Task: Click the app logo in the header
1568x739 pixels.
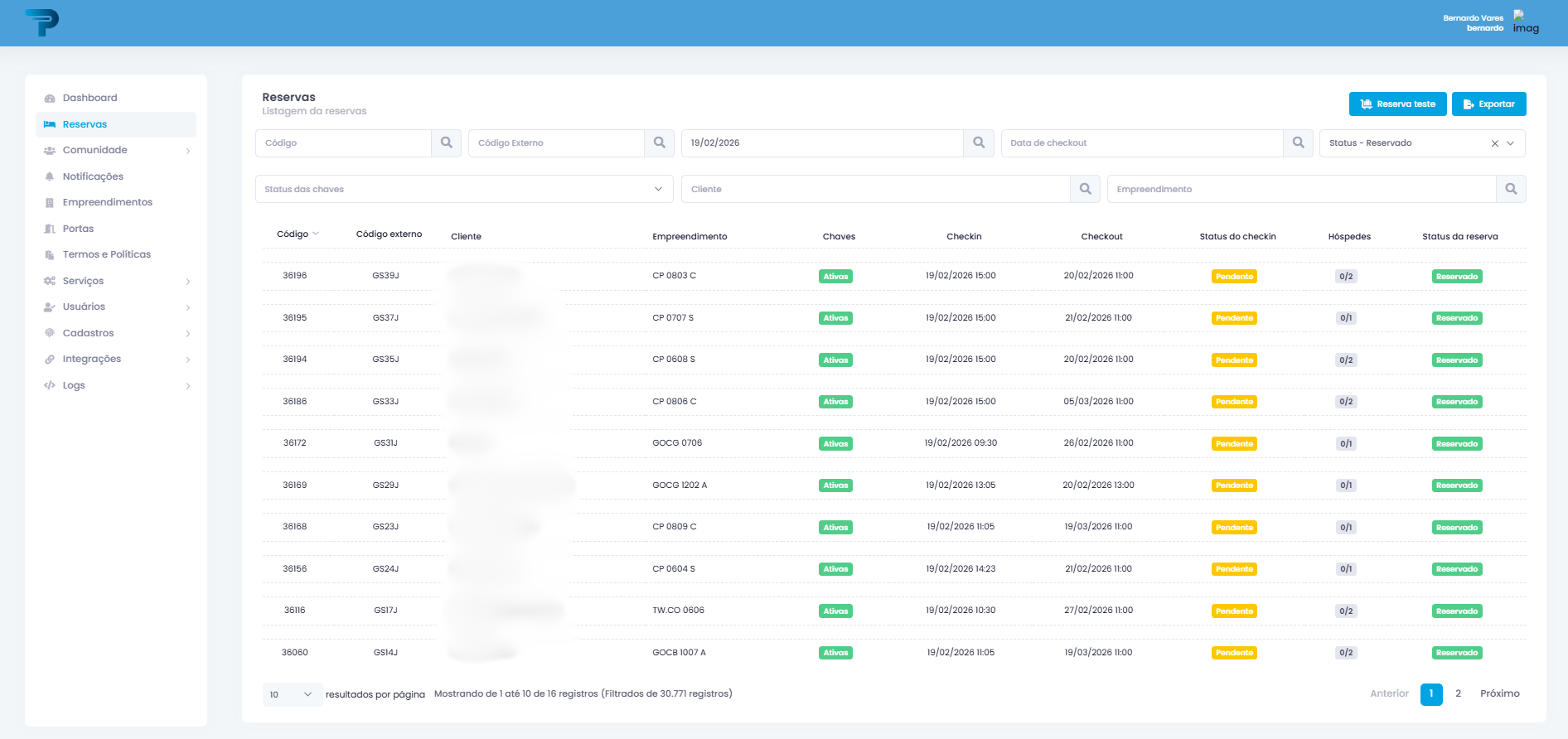Action: pos(41,22)
